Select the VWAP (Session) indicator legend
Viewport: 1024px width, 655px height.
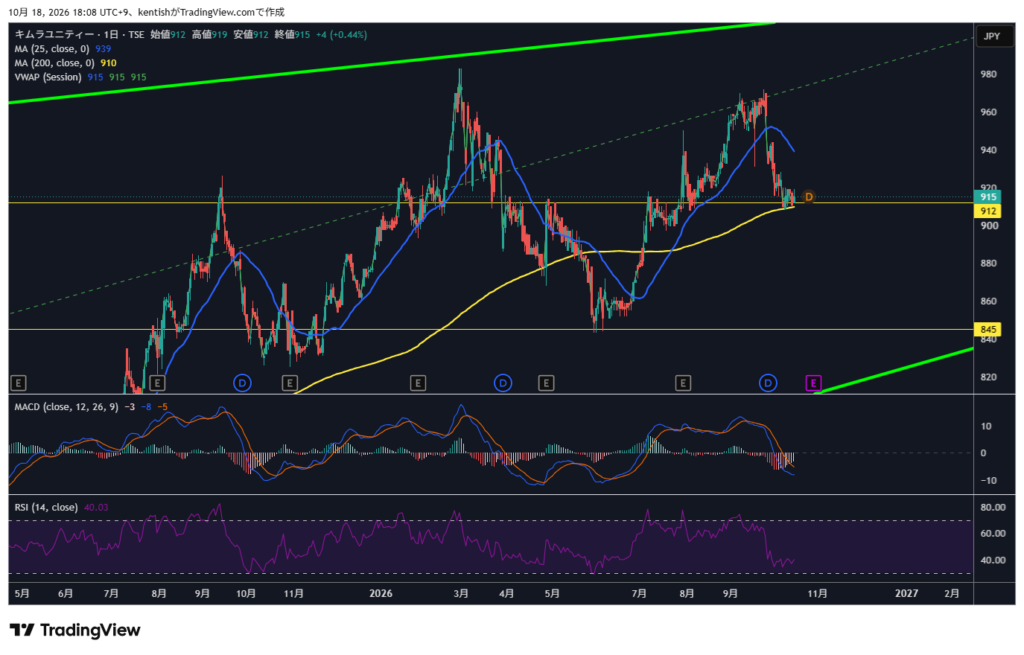(x=48, y=77)
